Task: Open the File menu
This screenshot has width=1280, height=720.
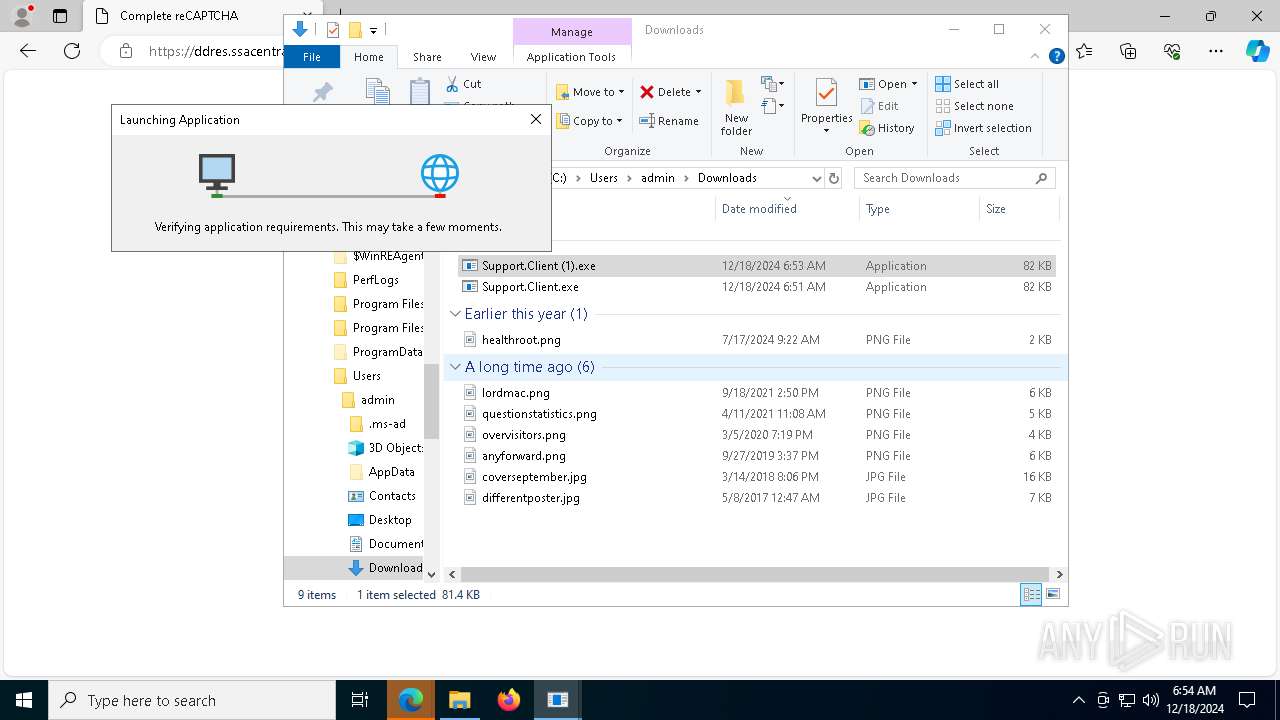Action: click(x=312, y=57)
